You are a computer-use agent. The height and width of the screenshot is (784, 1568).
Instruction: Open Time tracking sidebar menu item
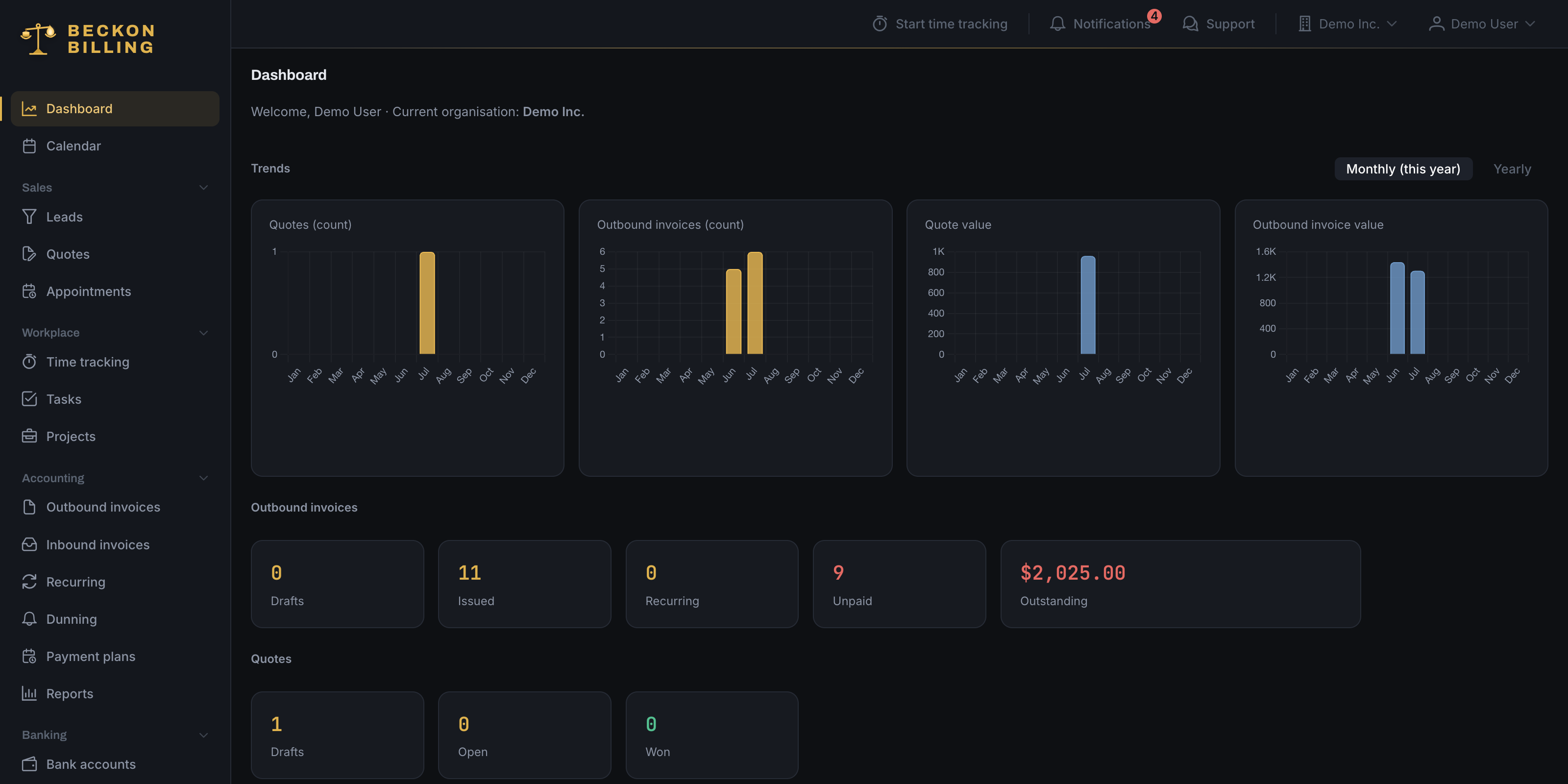pyautogui.click(x=115, y=362)
